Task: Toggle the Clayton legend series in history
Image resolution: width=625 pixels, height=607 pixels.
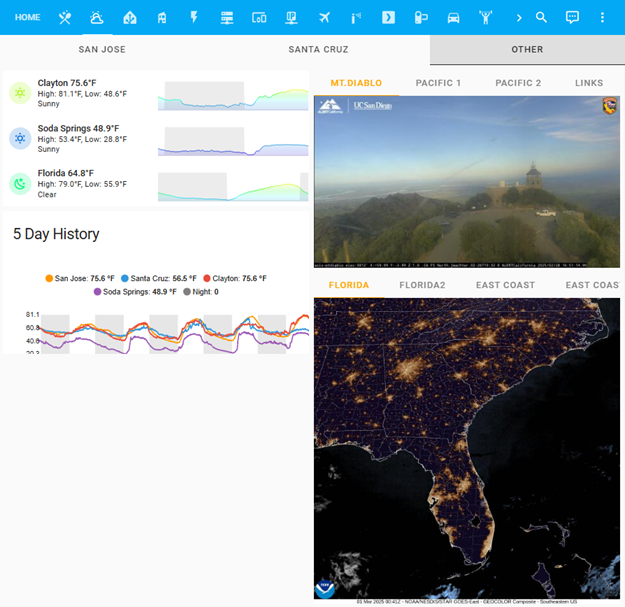Action: pyautogui.click(x=235, y=278)
